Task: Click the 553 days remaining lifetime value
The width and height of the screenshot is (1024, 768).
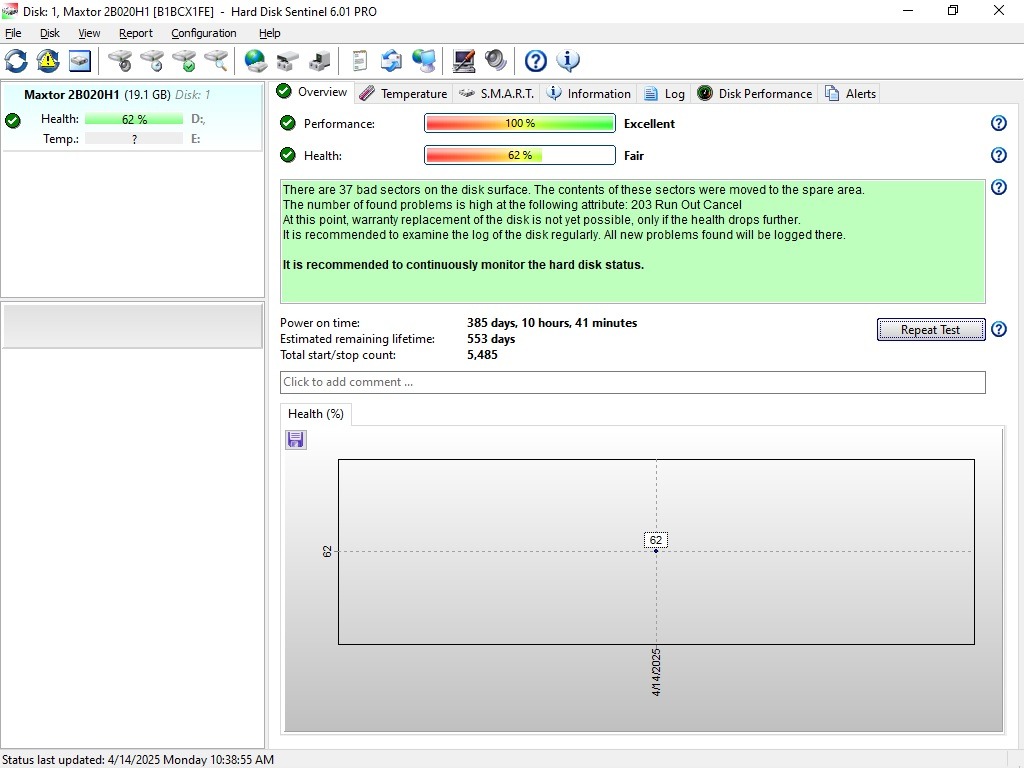Action: 491,339
